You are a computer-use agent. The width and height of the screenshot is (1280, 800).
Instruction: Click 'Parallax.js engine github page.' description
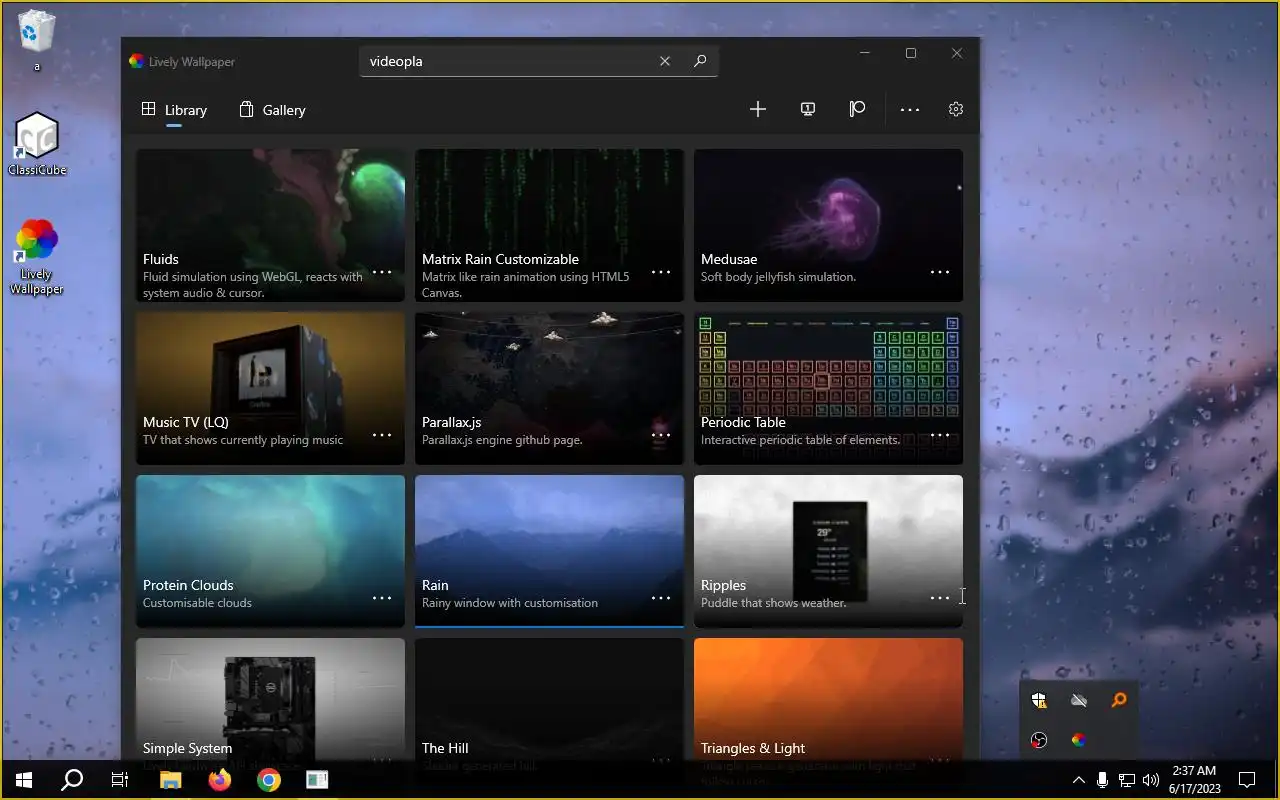[x=502, y=440]
